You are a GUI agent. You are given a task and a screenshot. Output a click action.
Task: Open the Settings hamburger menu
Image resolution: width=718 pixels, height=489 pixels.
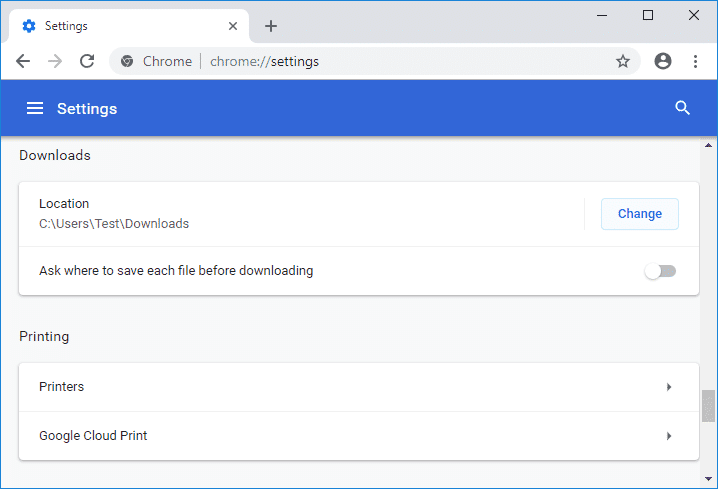coord(35,108)
